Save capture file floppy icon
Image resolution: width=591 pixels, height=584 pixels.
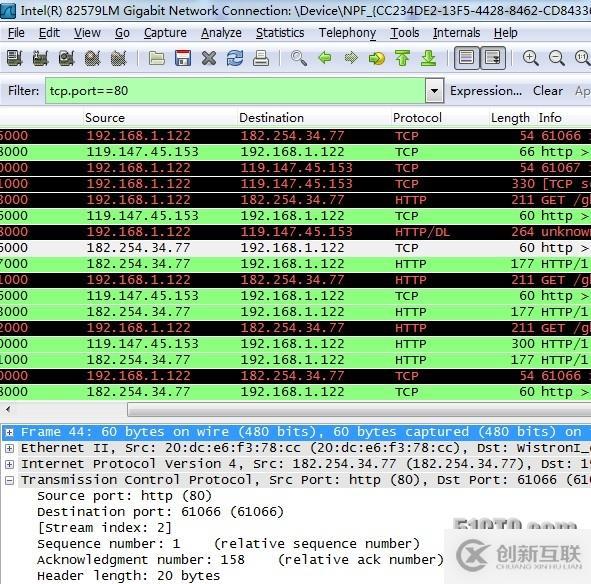coord(183,58)
